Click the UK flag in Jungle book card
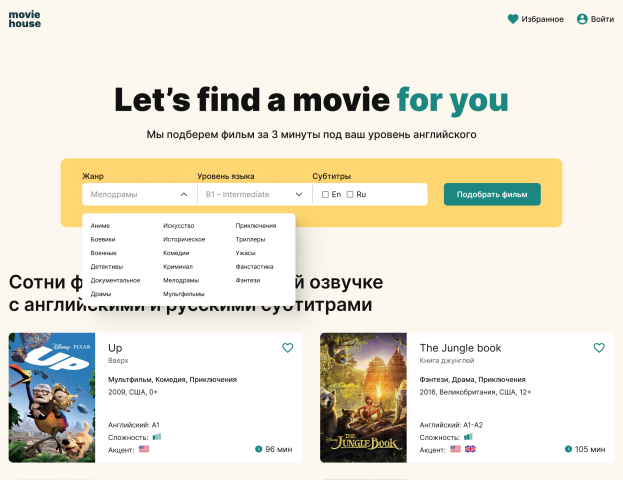This screenshot has width=623, height=480. click(470, 449)
